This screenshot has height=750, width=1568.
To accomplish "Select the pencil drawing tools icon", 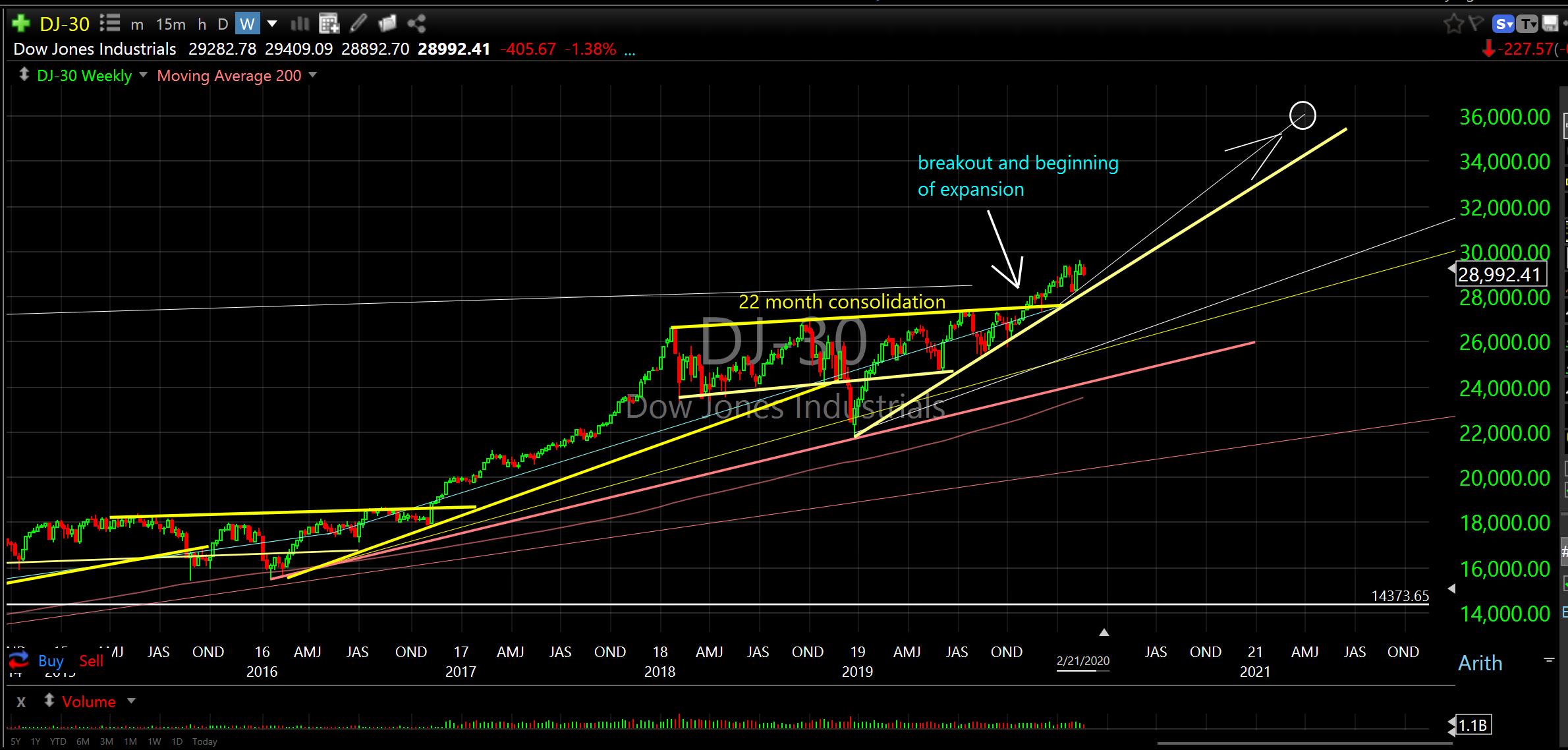I will [x=358, y=24].
